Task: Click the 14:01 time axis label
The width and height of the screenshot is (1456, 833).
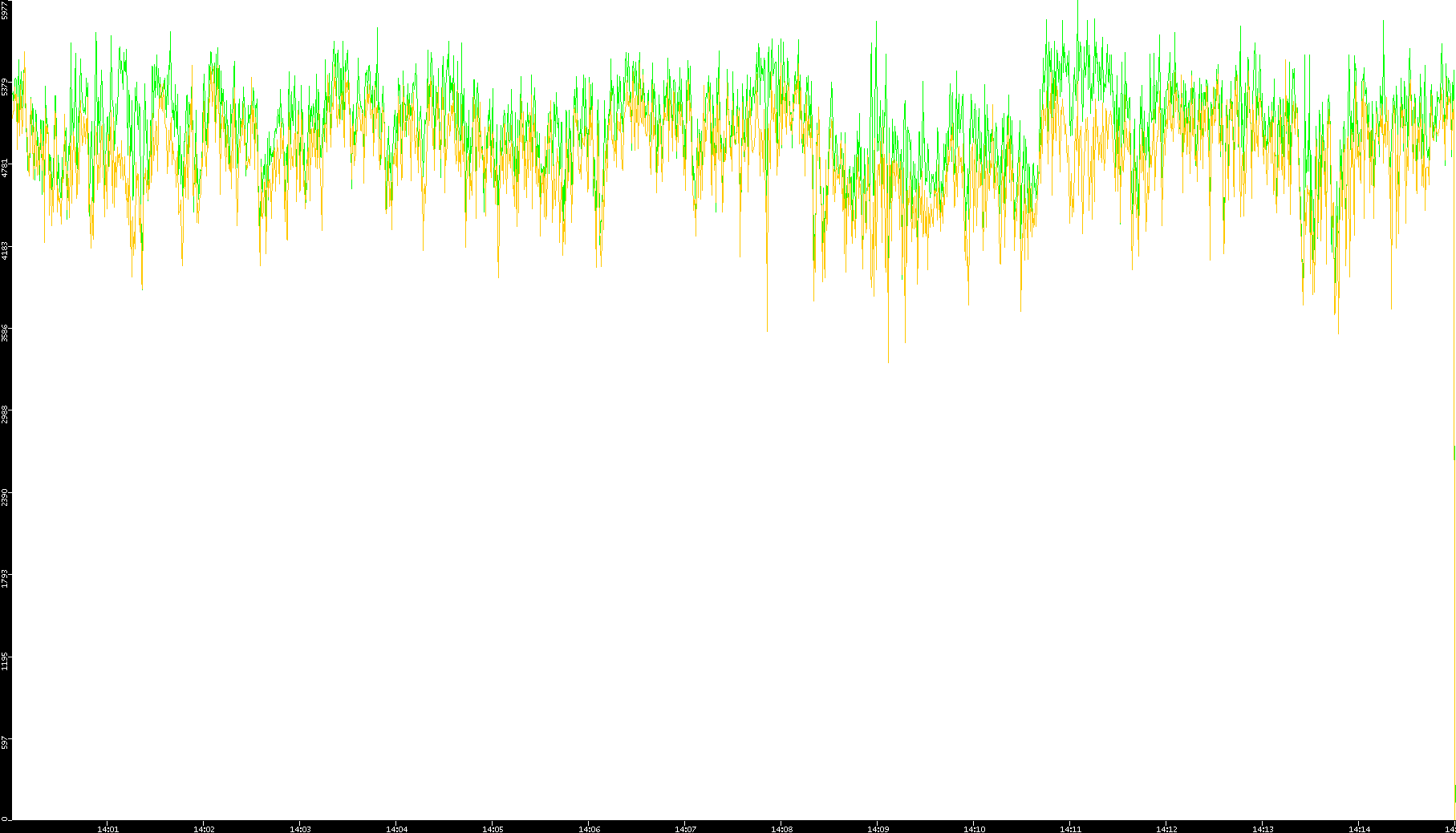Action: click(x=107, y=829)
